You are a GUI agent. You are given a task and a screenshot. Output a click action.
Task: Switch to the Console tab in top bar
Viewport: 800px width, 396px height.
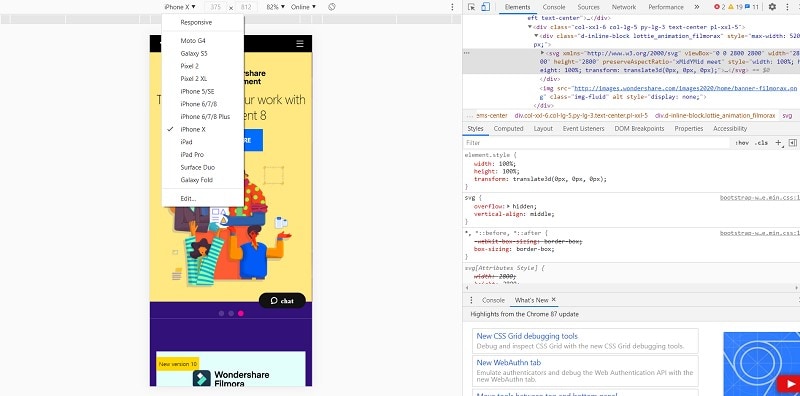(x=554, y=7)
